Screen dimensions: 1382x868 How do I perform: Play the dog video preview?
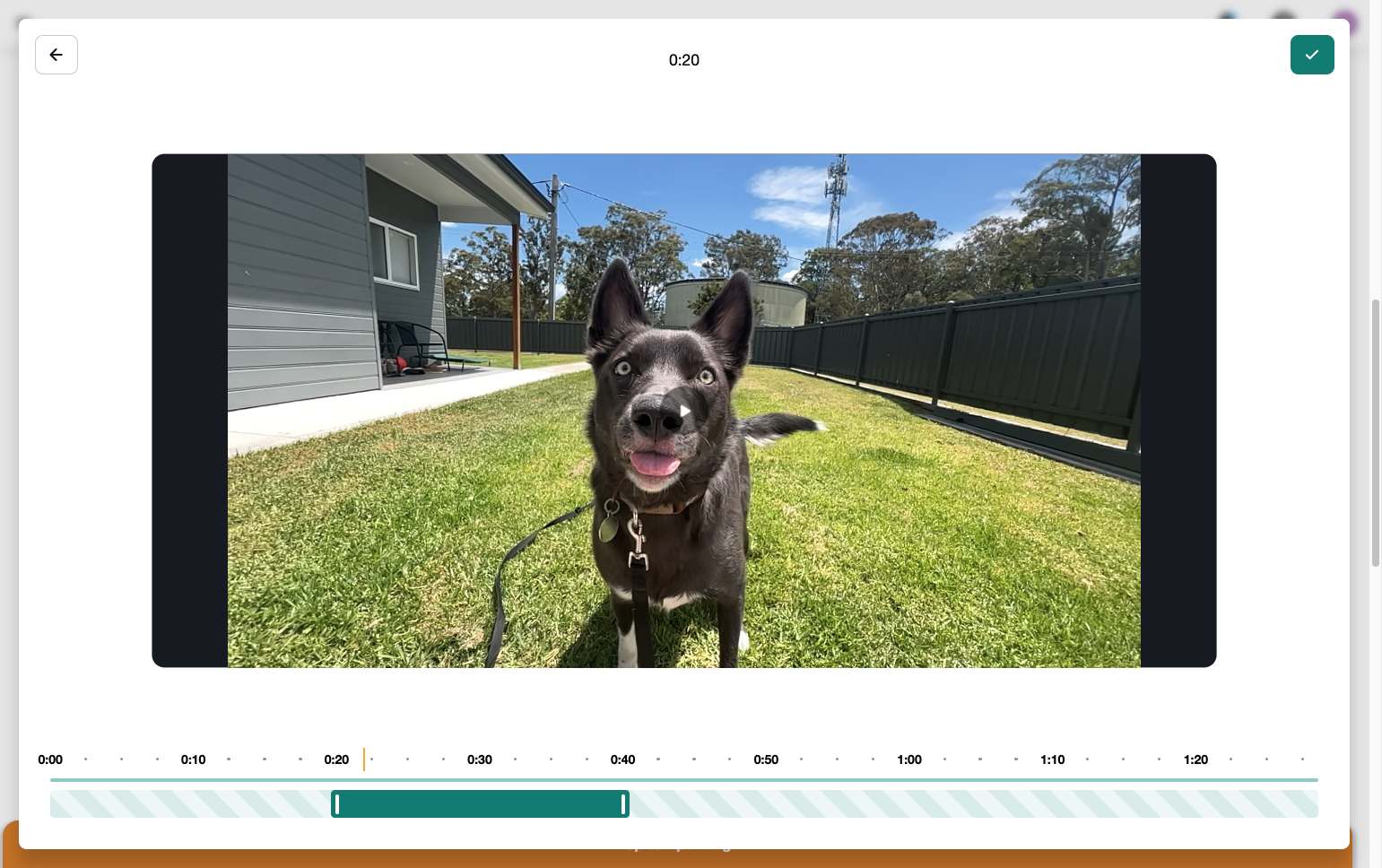[x=684, y=411]
